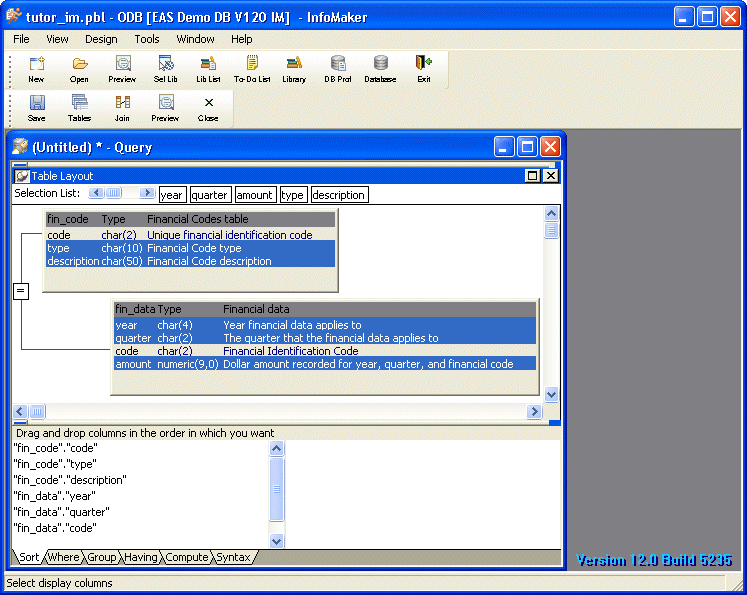Select "fin_code"."code" in sort list

tap(56, 448)
